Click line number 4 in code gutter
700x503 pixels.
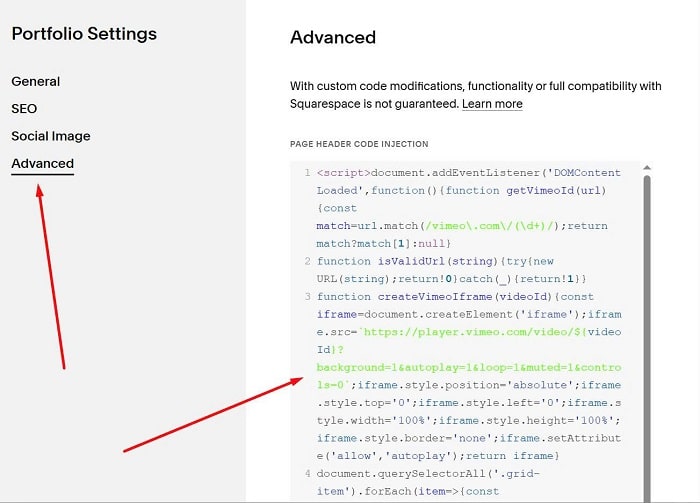click(x=307, y=473)
